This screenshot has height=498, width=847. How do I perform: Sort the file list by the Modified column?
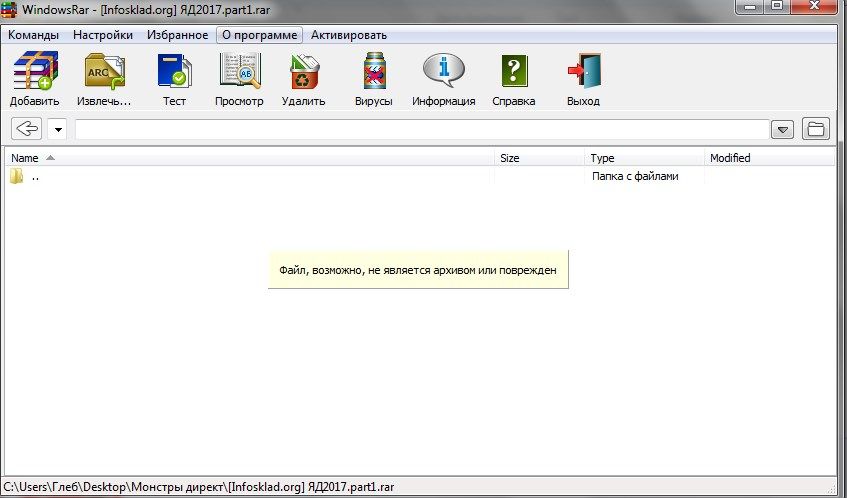coord(770,158)
